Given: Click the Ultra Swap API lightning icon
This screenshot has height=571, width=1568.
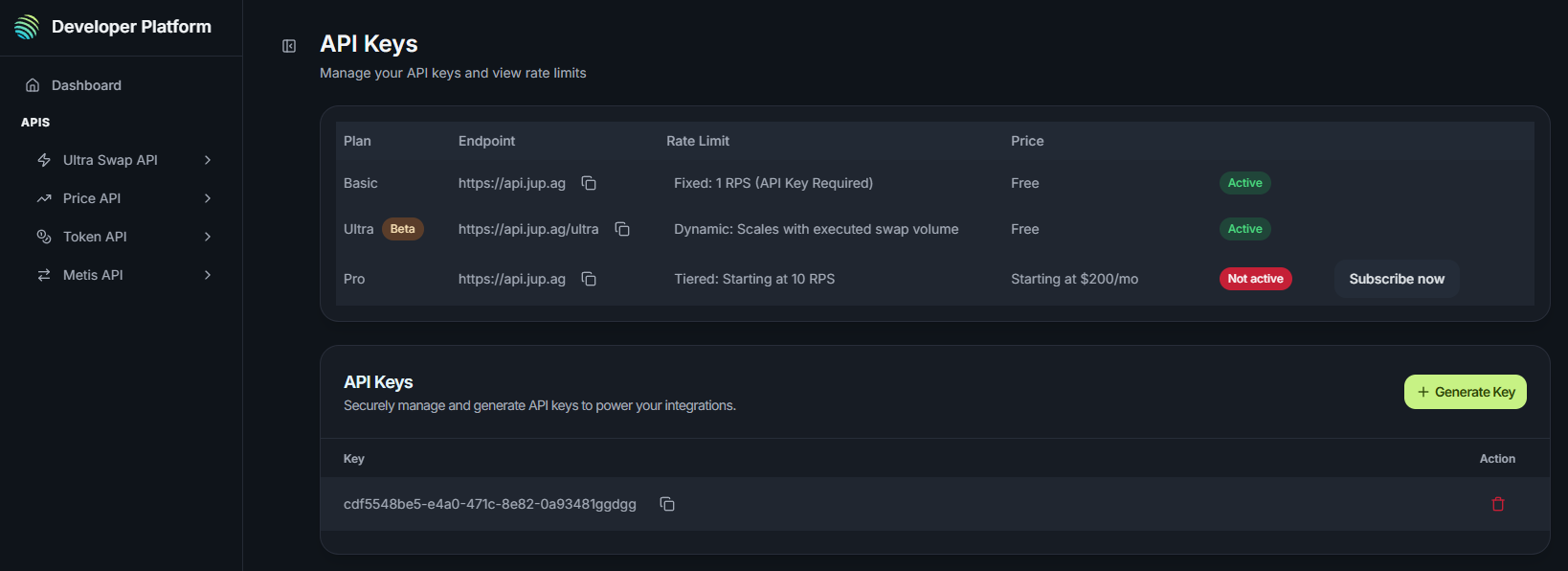Looking at the screenshot, I should (x=44, y=160).
